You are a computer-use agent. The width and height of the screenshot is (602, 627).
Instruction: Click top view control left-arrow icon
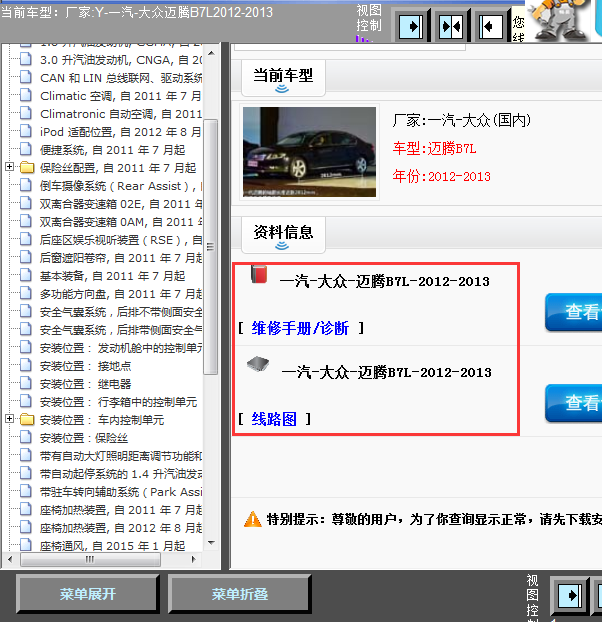pyautogui.click(x=491, y=27)
